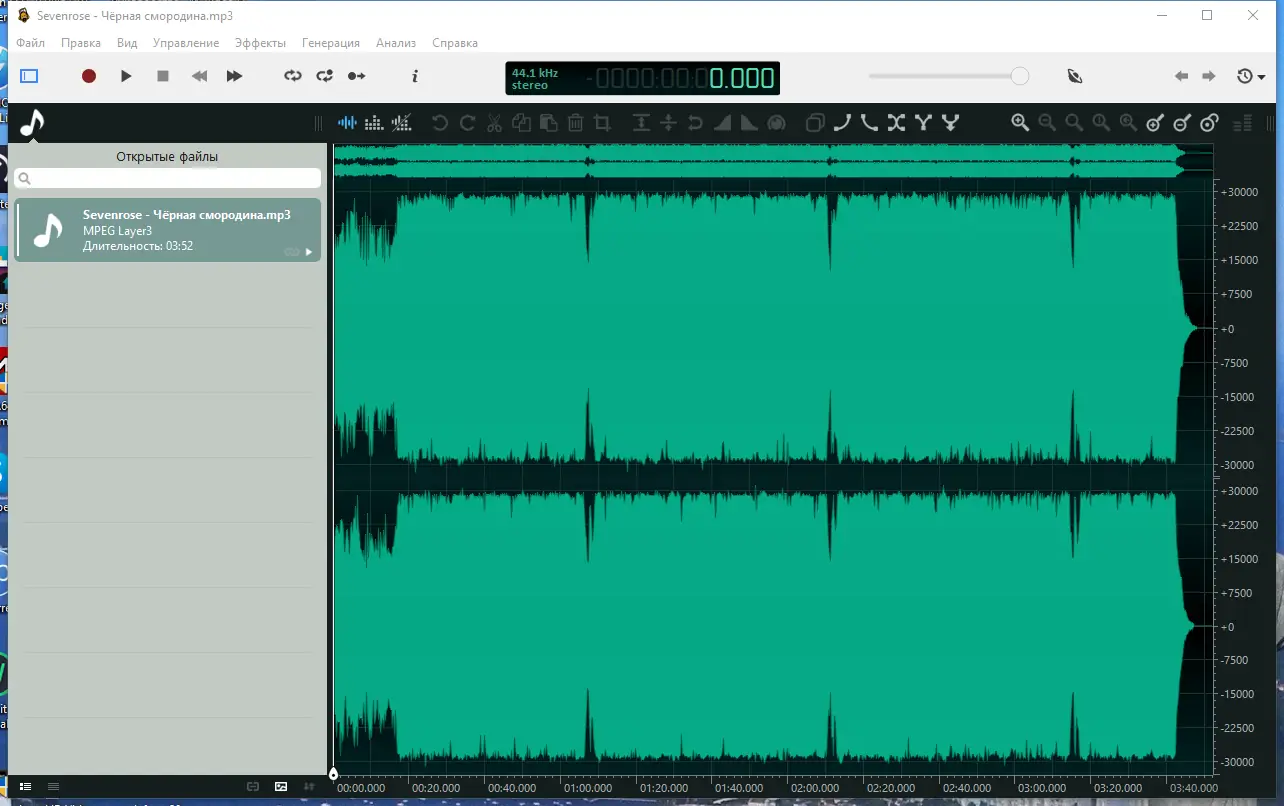
Task: Click the music note panel icon
Action: (33, 123)
